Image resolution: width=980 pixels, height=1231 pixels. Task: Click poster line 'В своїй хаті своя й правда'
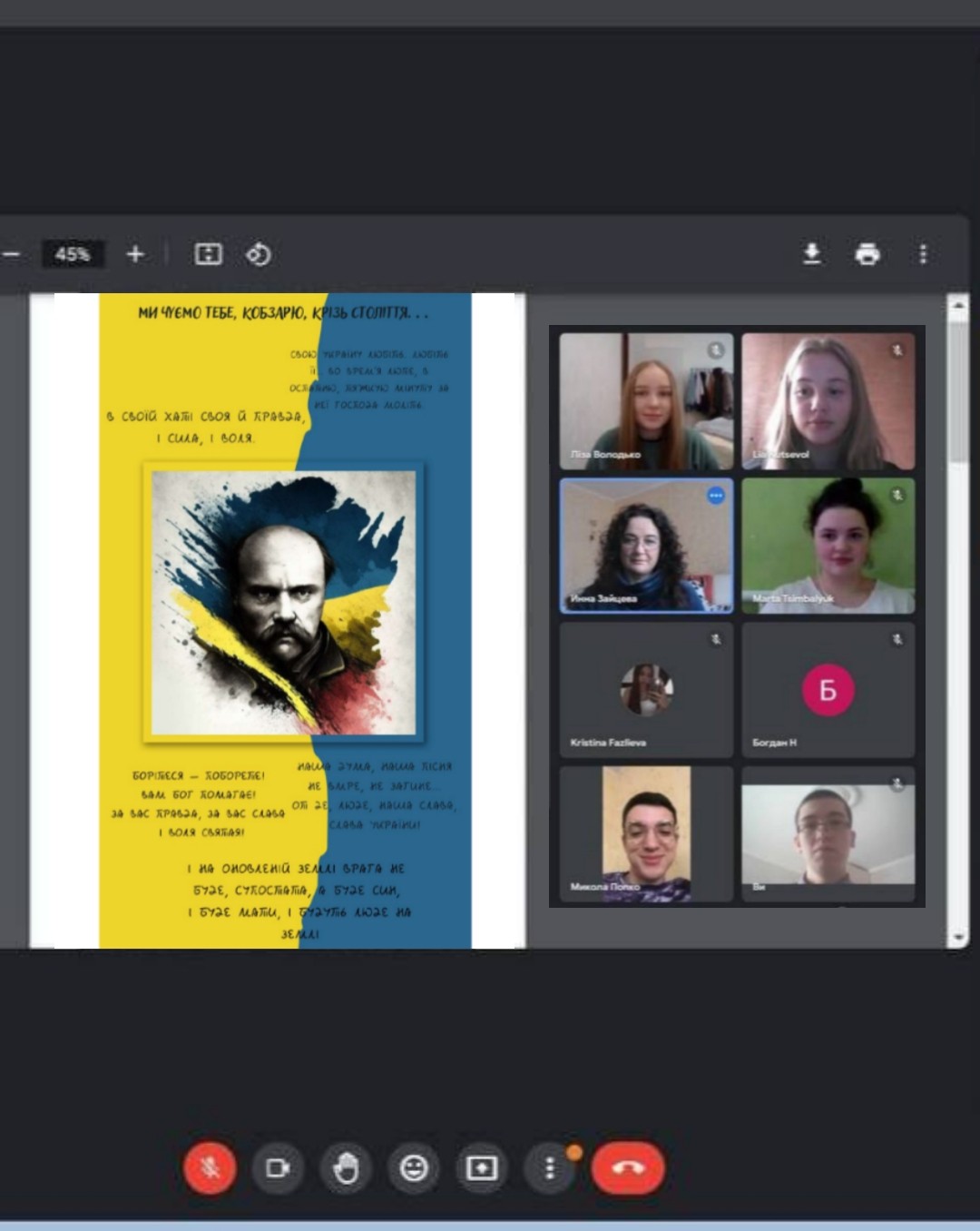[205, 417]
